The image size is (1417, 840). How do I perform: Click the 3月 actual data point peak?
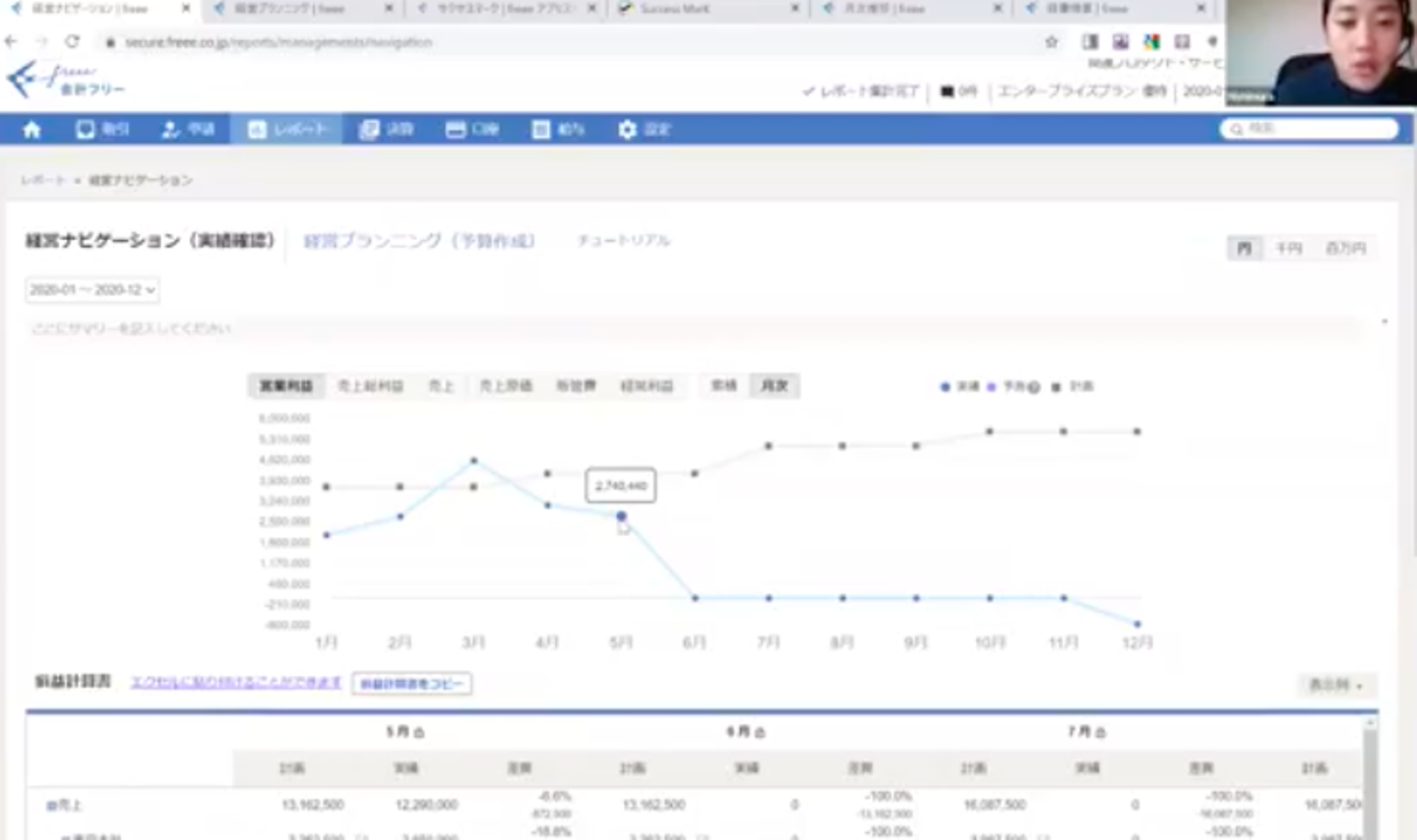pyautogui.click(x=474, y=460)
